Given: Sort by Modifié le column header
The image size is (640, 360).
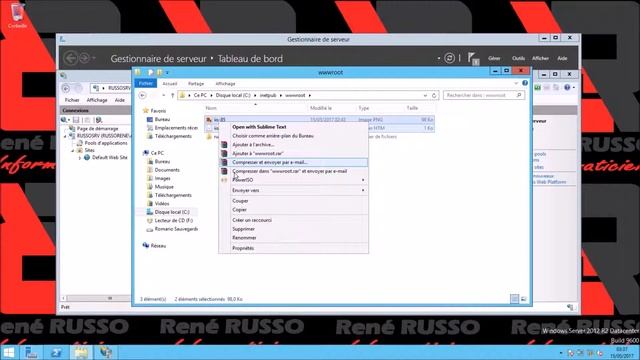Looking at the screenshot, I should 321,108.
